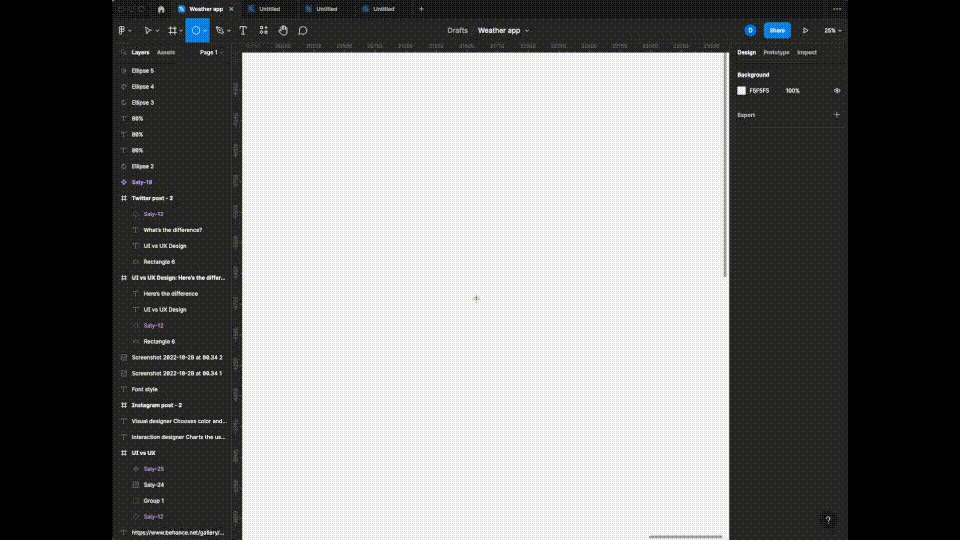Select the Font style layer
960x540 pixels.
click(144, 389)
